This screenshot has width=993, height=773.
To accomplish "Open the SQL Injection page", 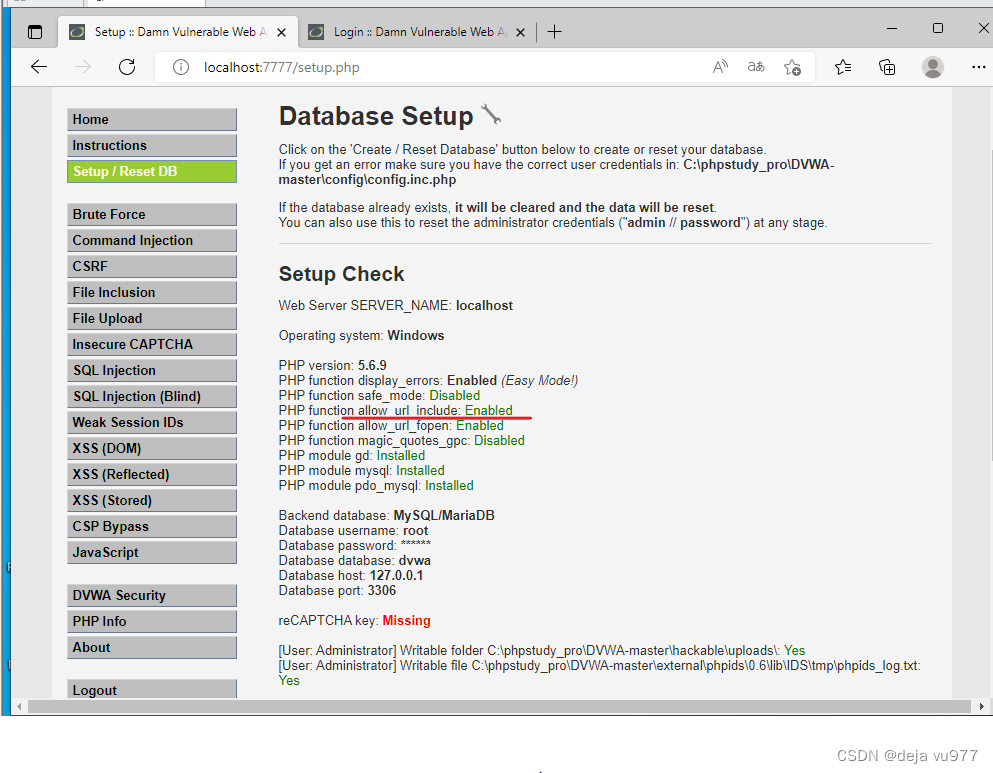I will 152,370.
